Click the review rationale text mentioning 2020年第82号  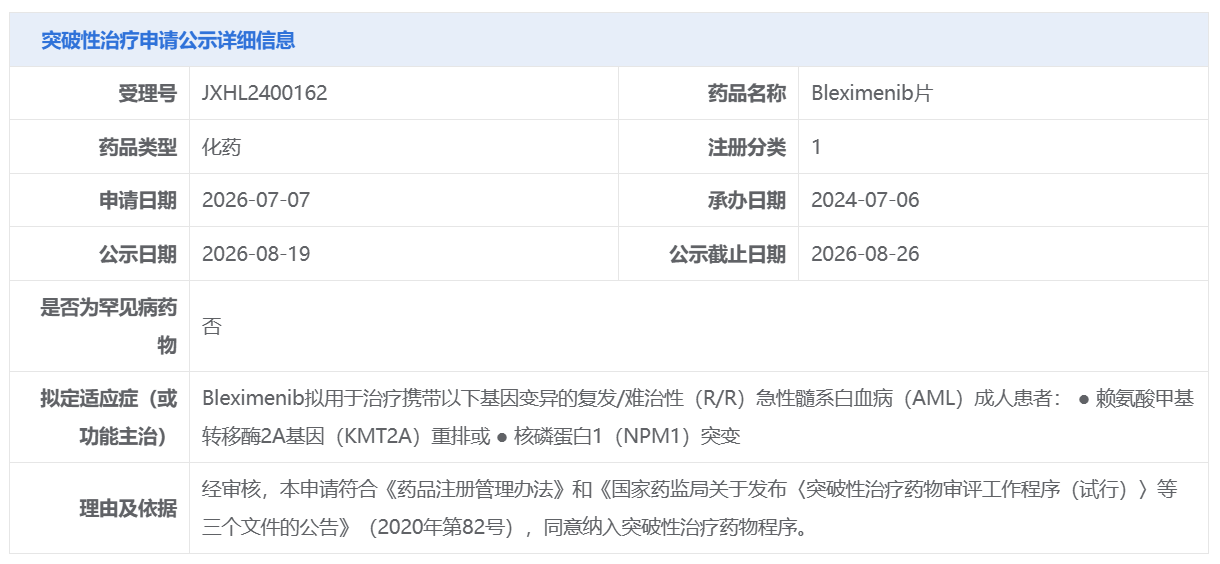690,508
